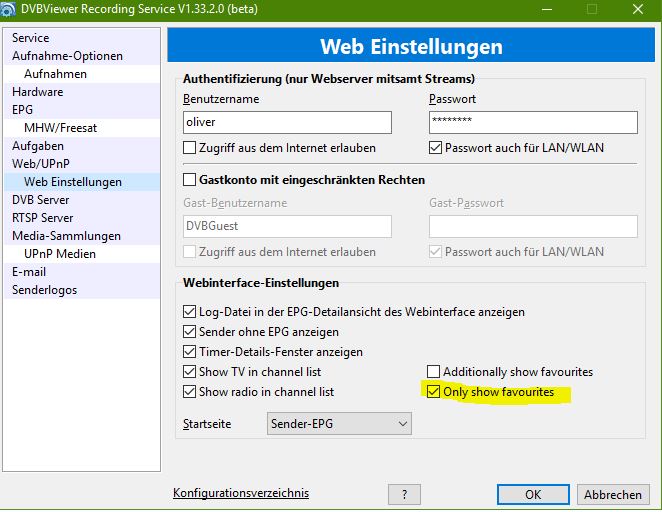Click the DVBViewer app icon in title bar
The image size is (662, 512).
click(8, 9)
